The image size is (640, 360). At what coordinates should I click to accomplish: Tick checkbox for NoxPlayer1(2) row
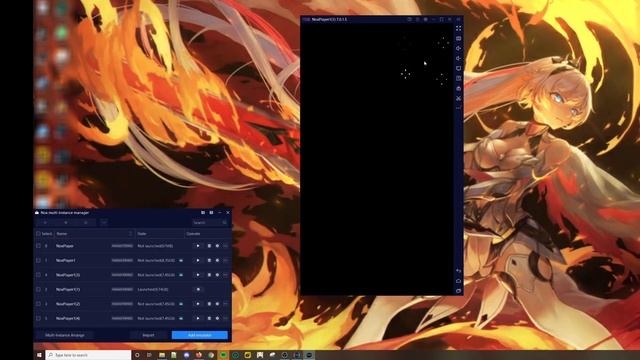(38, 304)
